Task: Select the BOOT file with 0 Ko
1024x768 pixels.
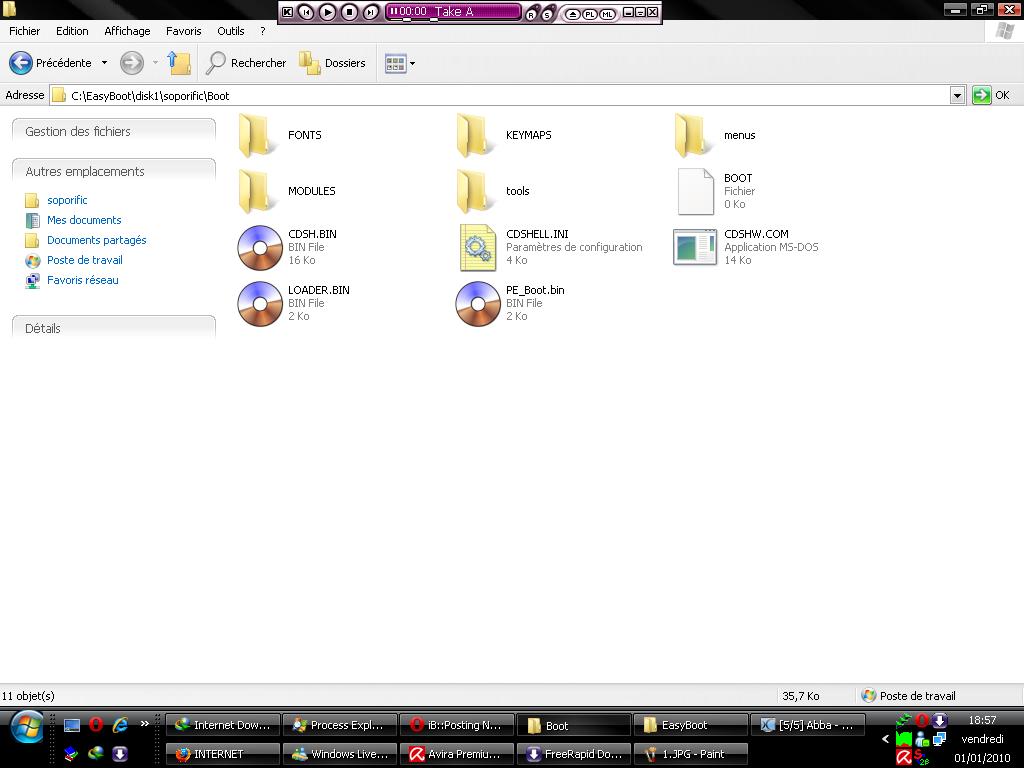Action: (715, 191)
